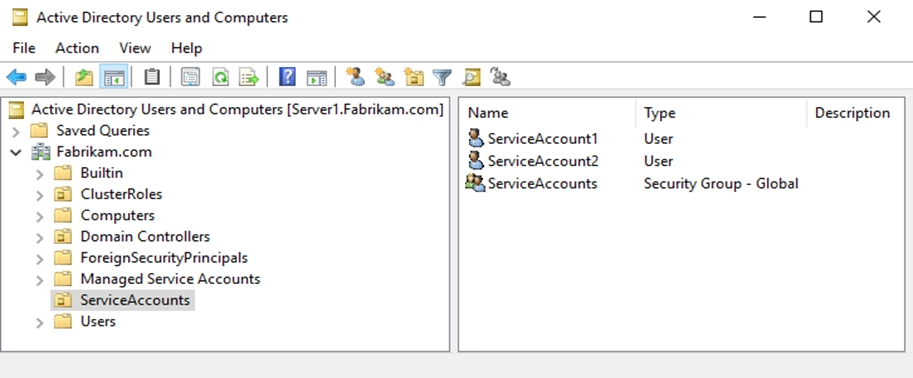
Task: Create a new user with toolbar icon
Action: point(355,76)
